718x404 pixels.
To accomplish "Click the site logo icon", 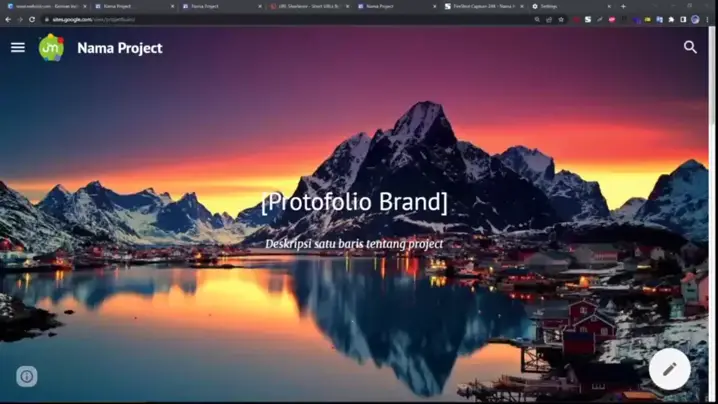I will pos(51,47).
